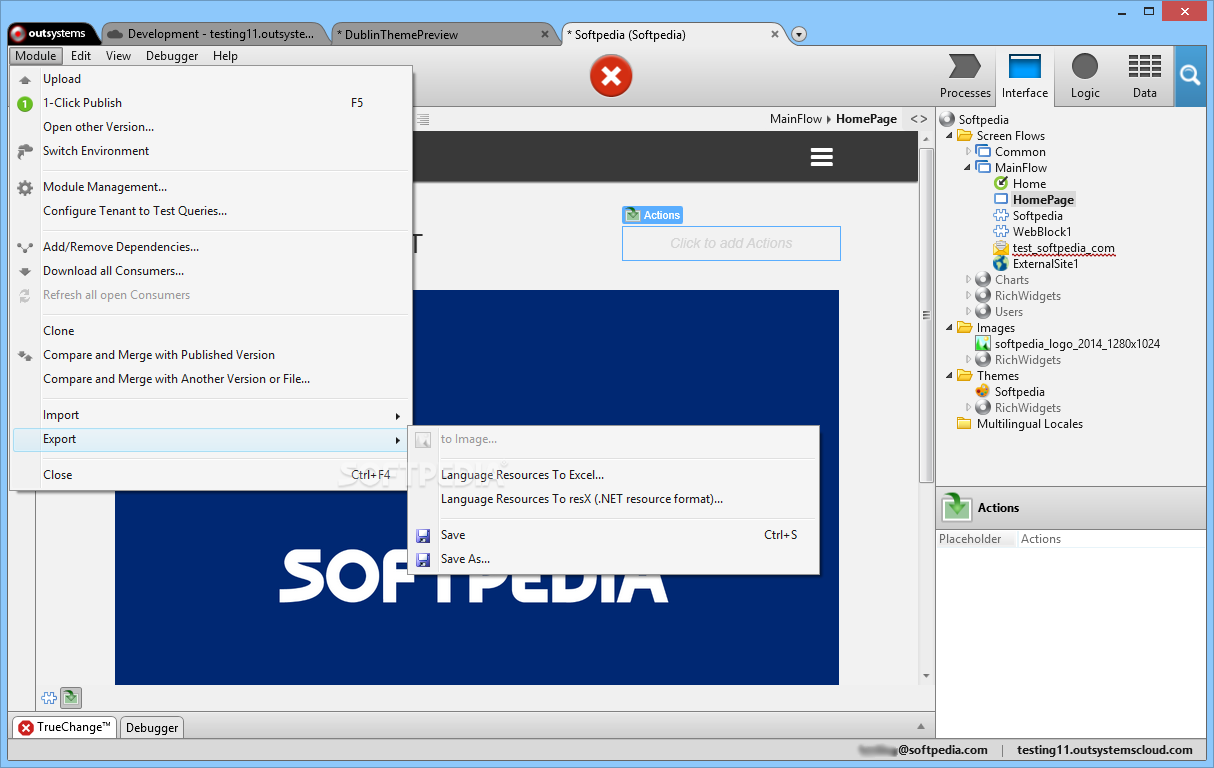Click the code view angle brackets icon
The width and height of the screenshot is (1214, 768).
pos(919,119)
